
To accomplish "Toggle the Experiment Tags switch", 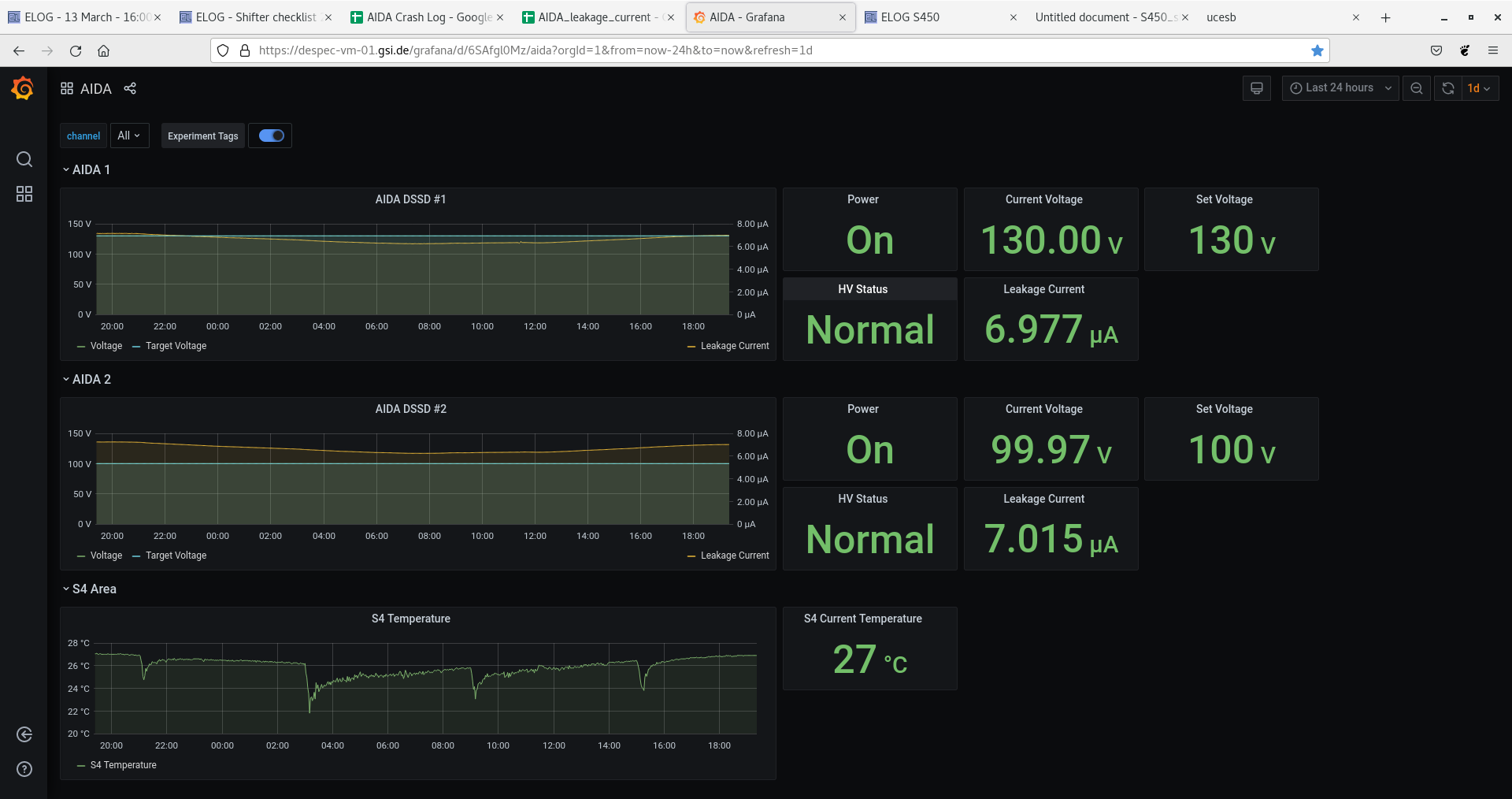I will [x=271, y=136].
